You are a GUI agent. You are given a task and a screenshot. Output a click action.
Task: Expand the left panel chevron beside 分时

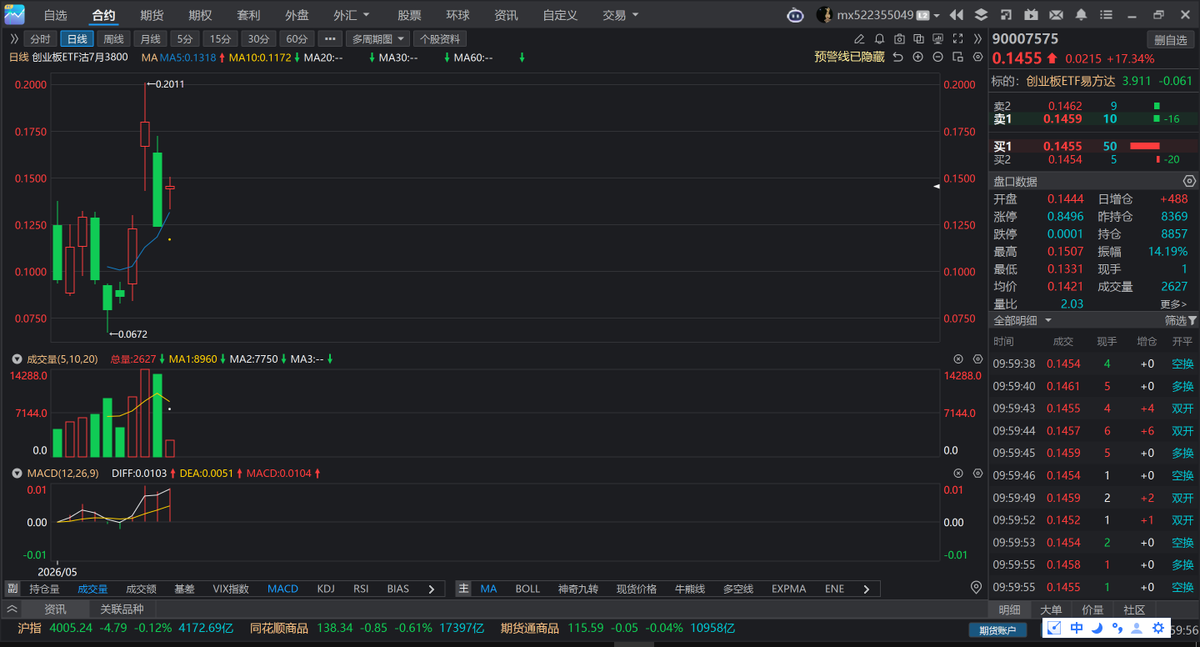point(14,39)
